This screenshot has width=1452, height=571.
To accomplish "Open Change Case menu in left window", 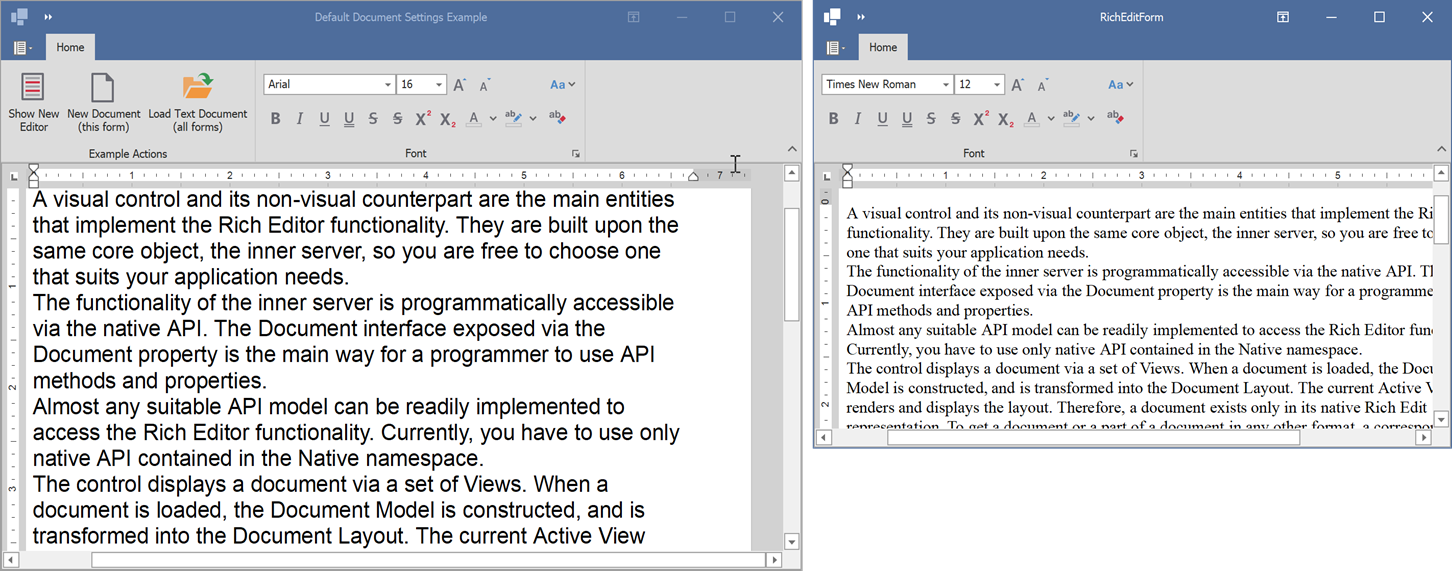I will point(562,85).
